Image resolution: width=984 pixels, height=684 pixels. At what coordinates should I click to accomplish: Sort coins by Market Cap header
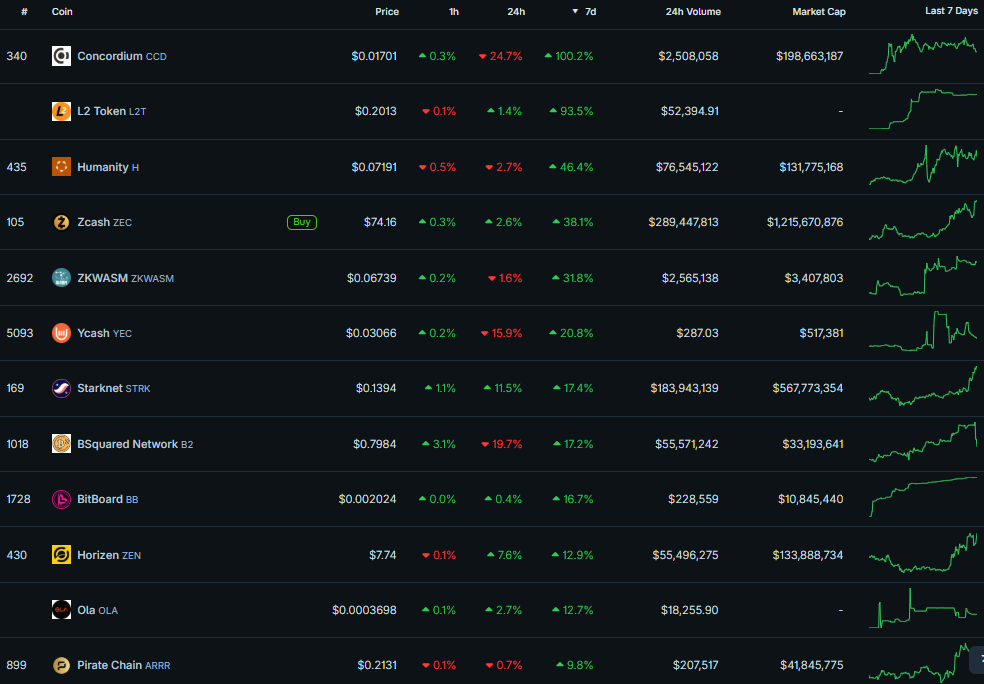point(818,12)
